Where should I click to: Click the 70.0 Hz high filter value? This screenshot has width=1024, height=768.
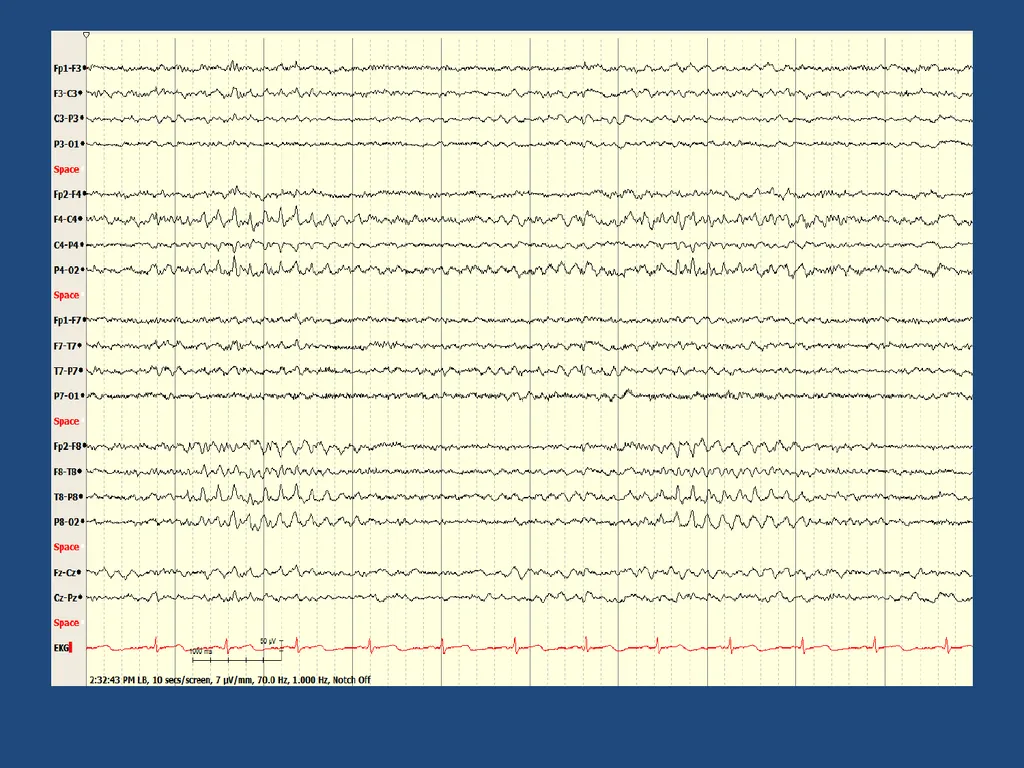tap(271, 680)
